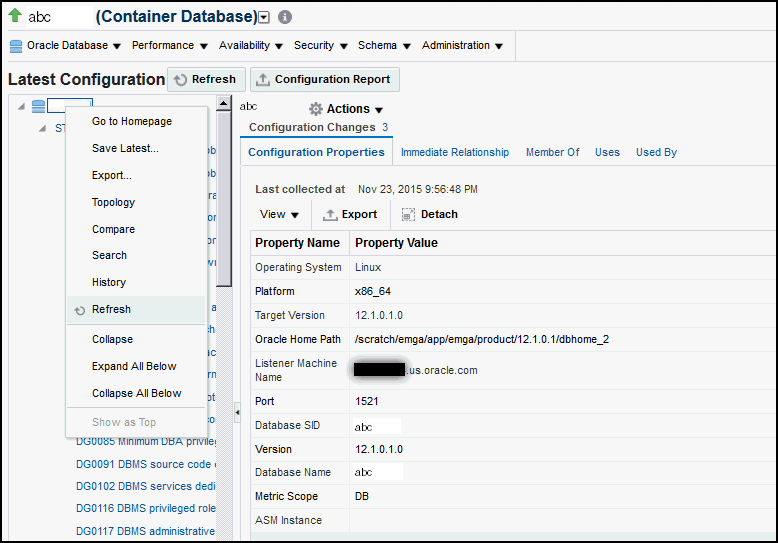The height and width of the screenshot is (543, 778).
Task: Open the Configuration Changes 3 link
Action: coord(319,128)
